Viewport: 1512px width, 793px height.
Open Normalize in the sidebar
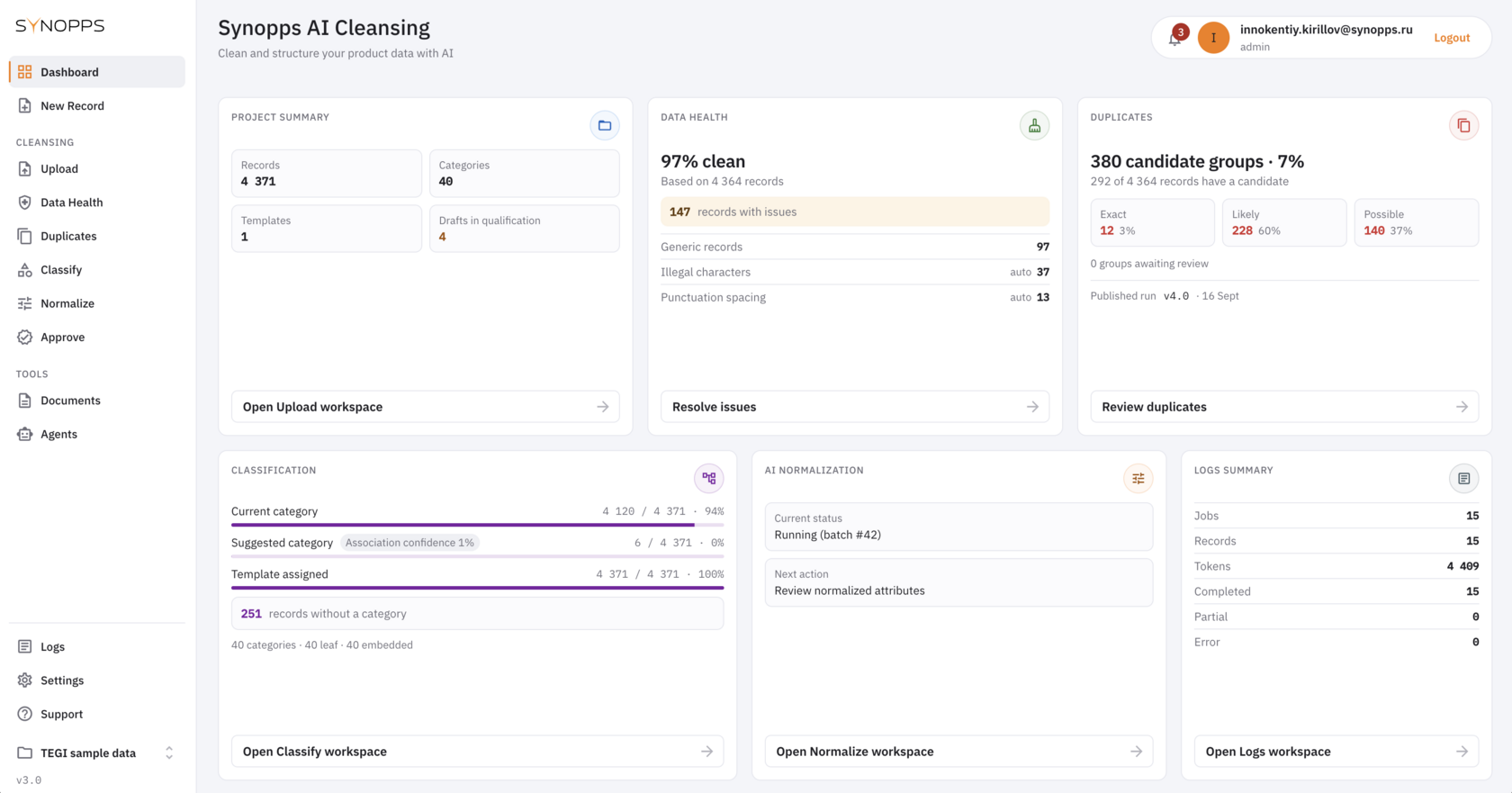click(x=97, y=303)
